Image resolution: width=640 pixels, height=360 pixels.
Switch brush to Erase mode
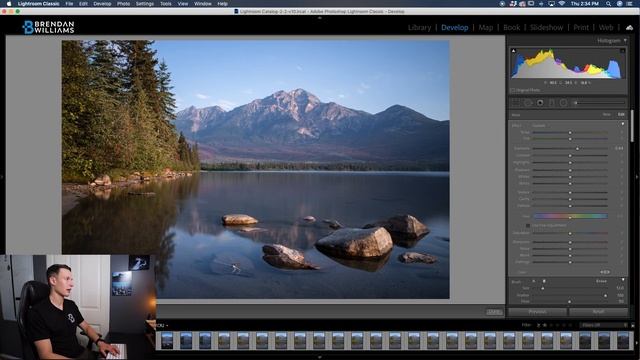[601, 281]
